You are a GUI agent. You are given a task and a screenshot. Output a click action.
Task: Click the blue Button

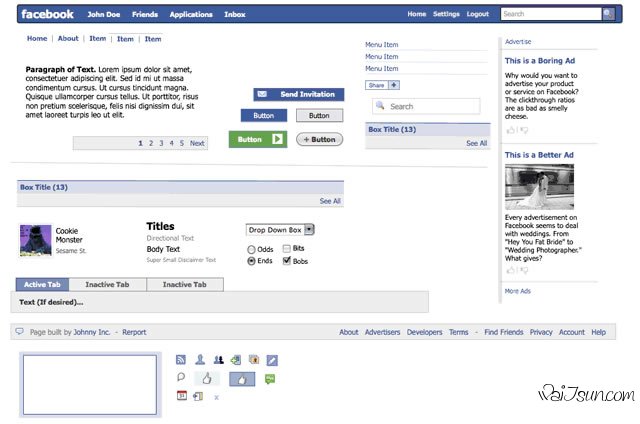pyautogui.click(x=264, y=115)
